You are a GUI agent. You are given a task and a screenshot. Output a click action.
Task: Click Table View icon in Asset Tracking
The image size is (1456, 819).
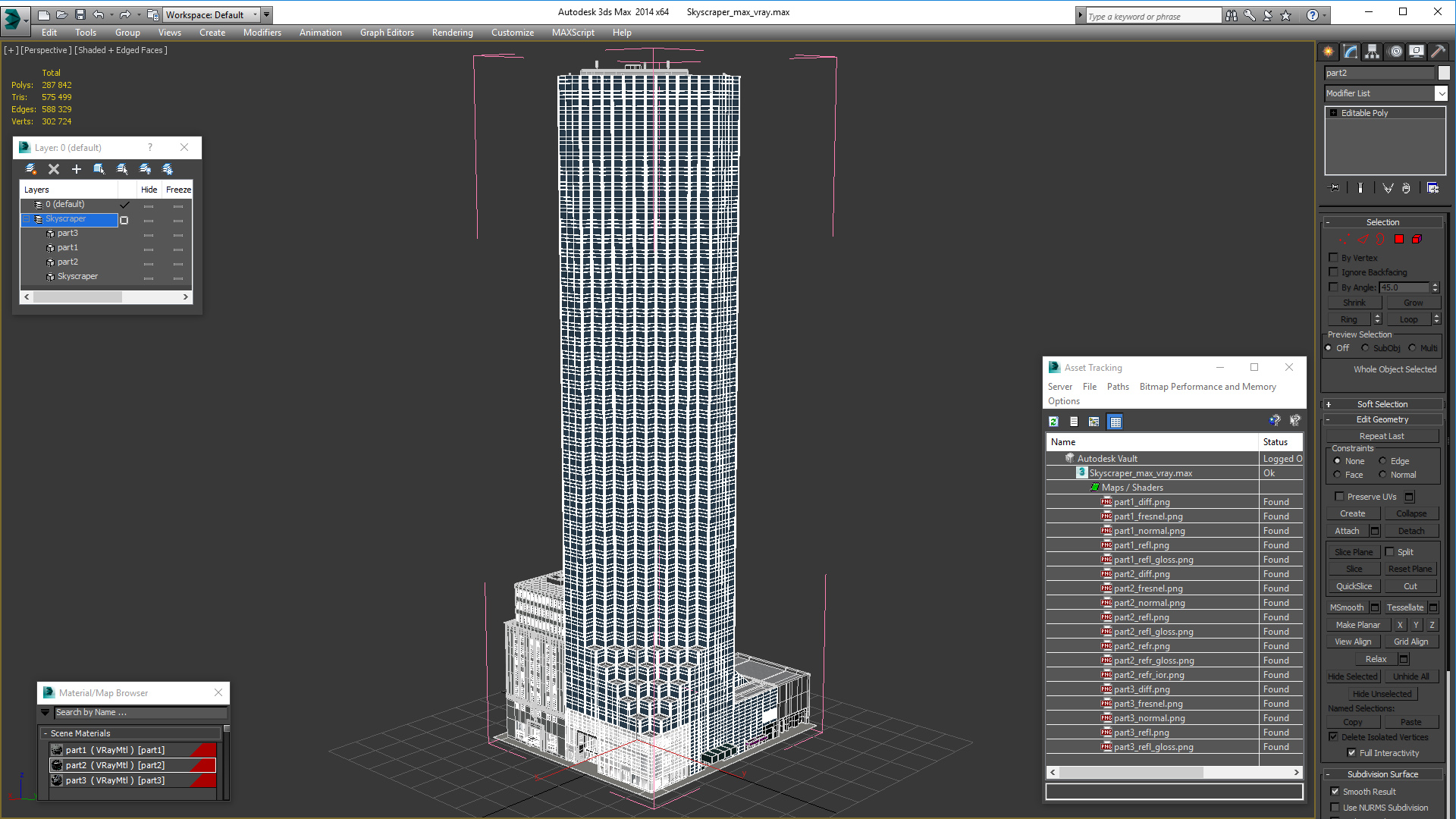pyautogui.click(x=1115, y=422)
